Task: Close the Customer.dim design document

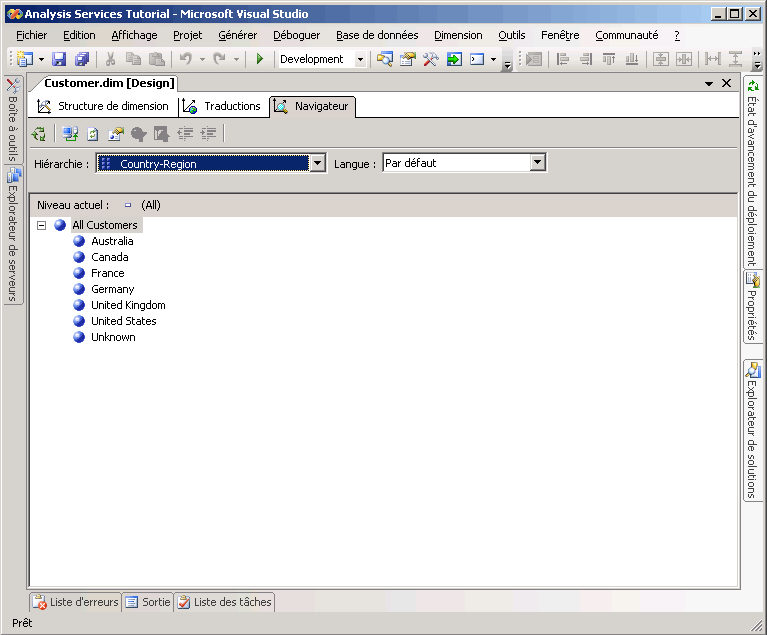Action: (x=726, y=83)
